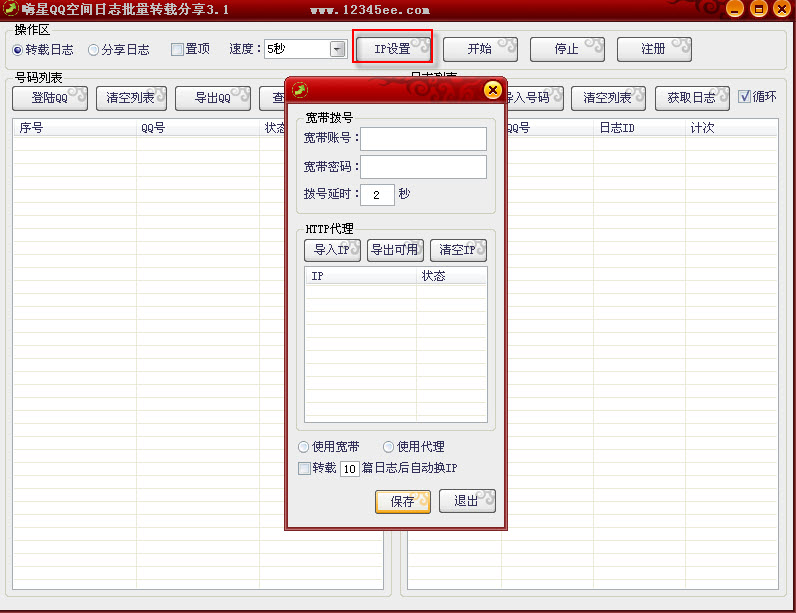Image resolution: width=796 pixels, height=613 pixels.
Task: Click the IP column header in proxy list
Action: (360, 276)
